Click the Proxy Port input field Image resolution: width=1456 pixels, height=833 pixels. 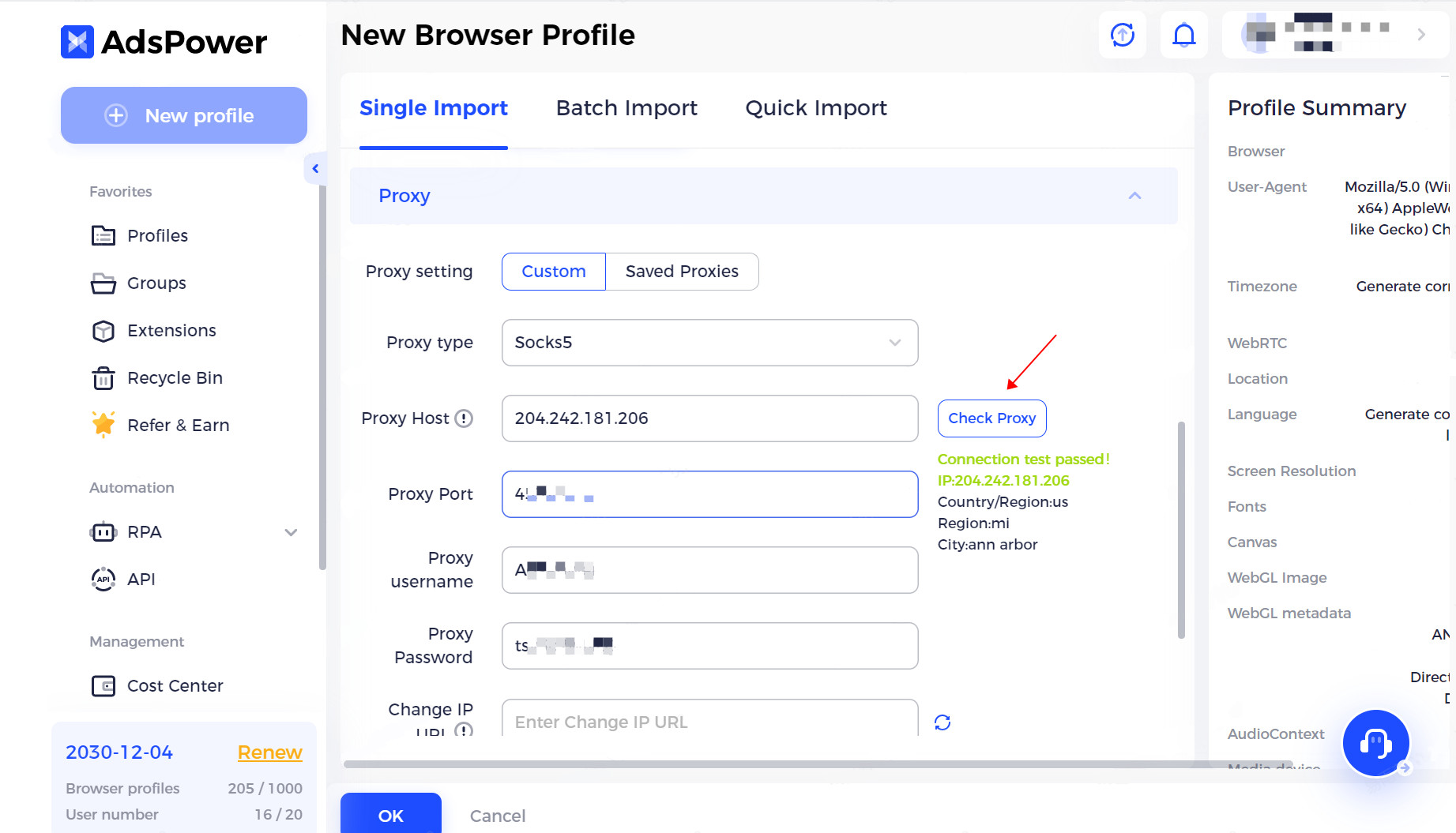[x=709, y=494]
